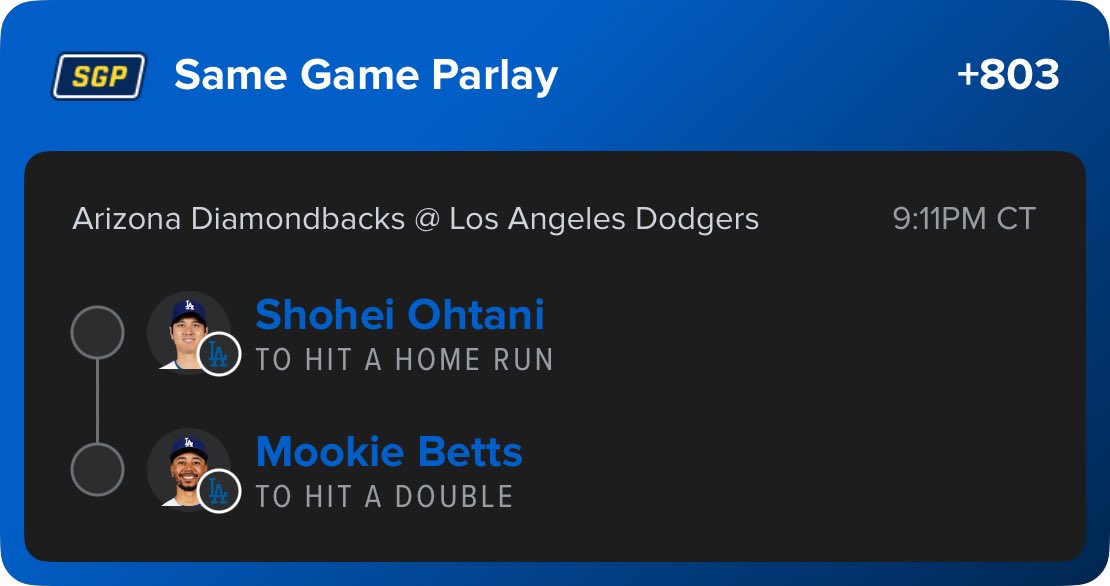The height and width of the screenshot is (586, 1110).
Task: Click Shohei Ohtani's player headshot
Action: (185, 328)
